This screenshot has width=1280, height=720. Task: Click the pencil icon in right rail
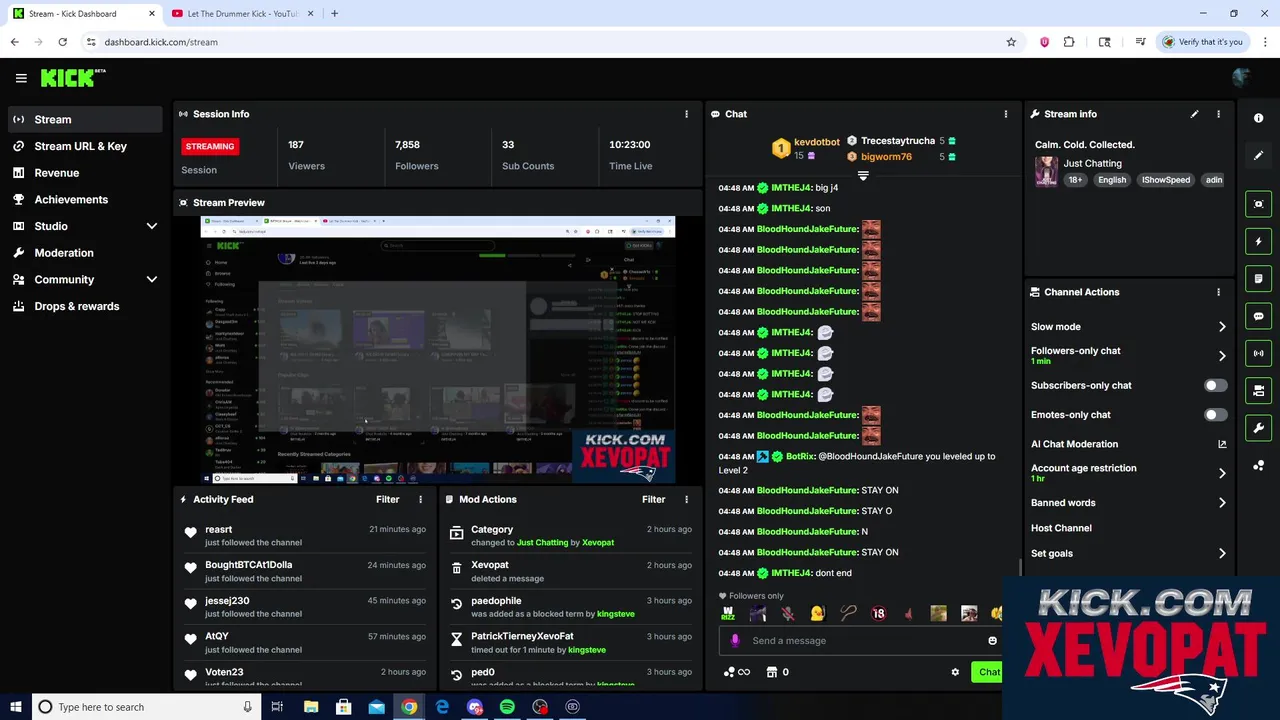pyautogui.click(x=1258, y=155)
